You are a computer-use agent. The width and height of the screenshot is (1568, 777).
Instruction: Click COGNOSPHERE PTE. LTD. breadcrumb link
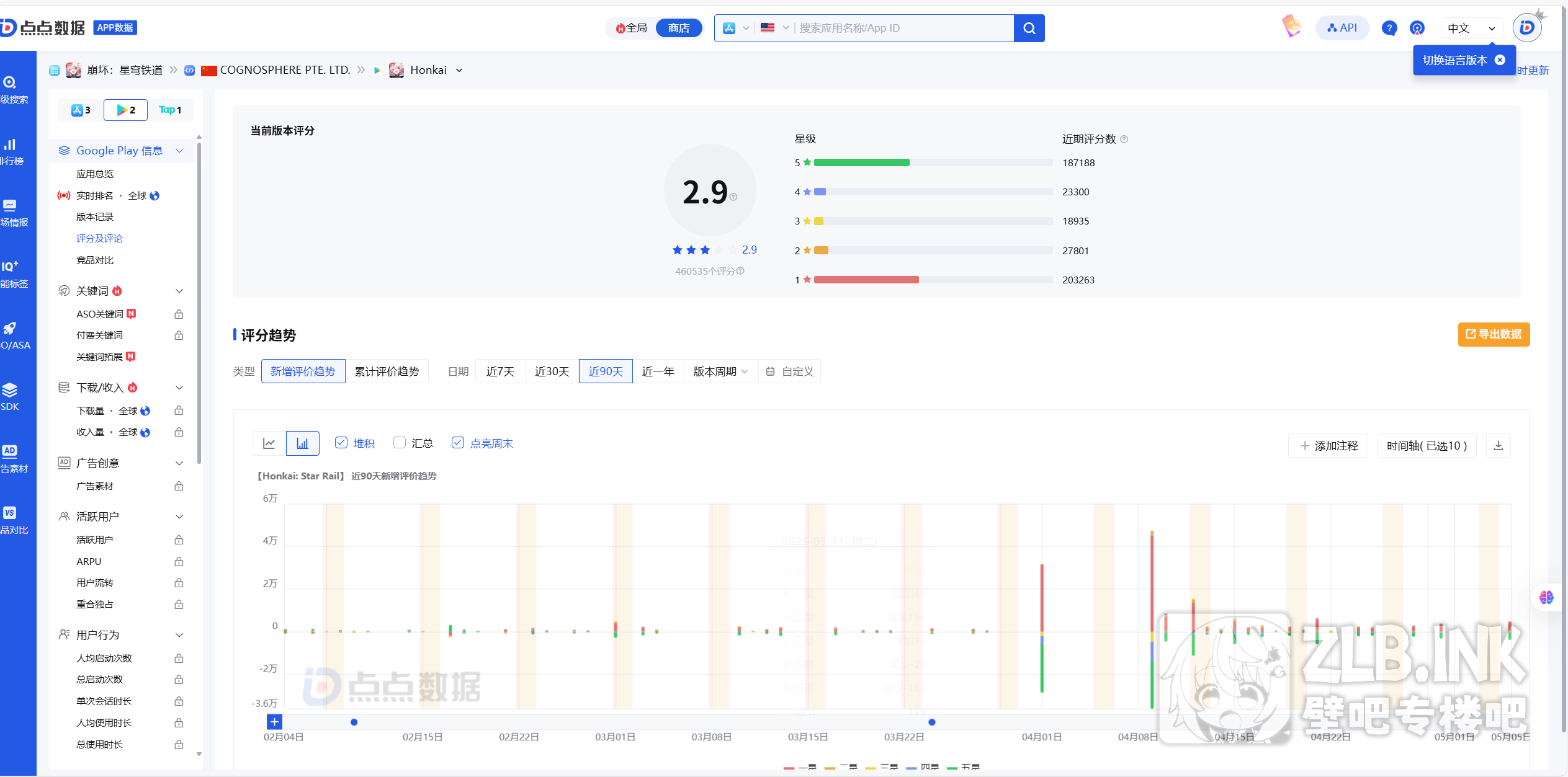(285, 70)
